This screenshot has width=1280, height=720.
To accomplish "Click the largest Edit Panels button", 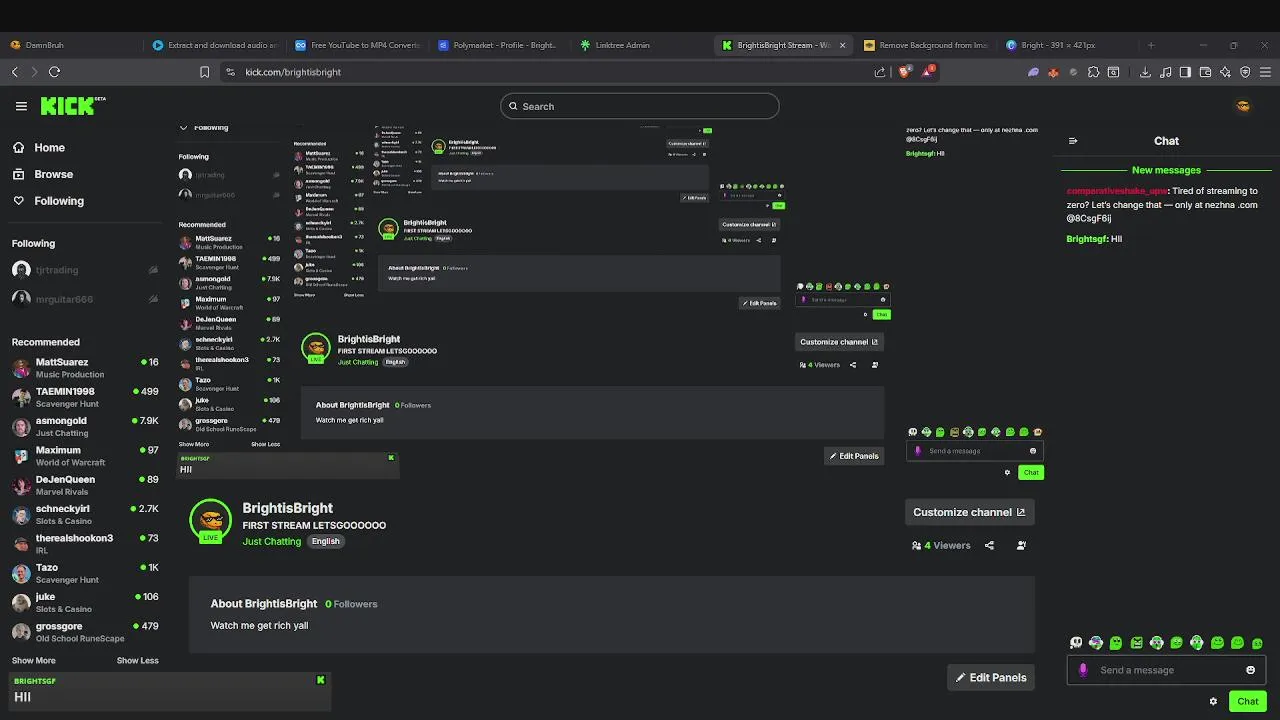I will click(991, 677).
